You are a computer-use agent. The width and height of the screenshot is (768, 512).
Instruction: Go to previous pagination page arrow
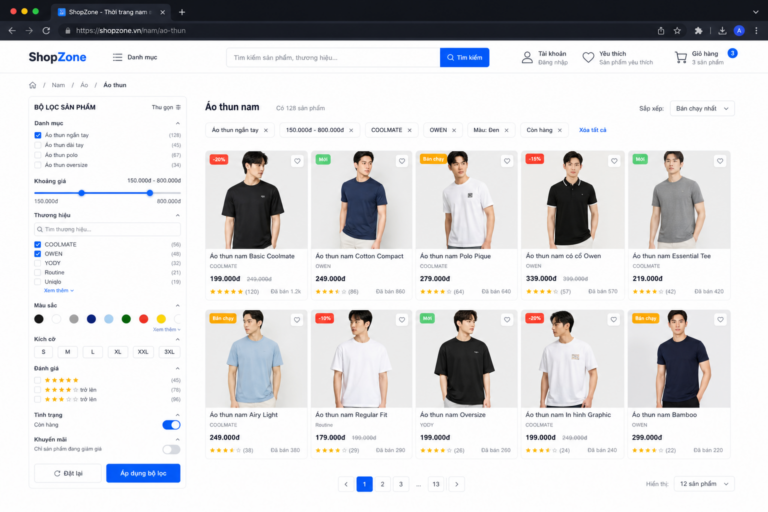coord(346,484)
